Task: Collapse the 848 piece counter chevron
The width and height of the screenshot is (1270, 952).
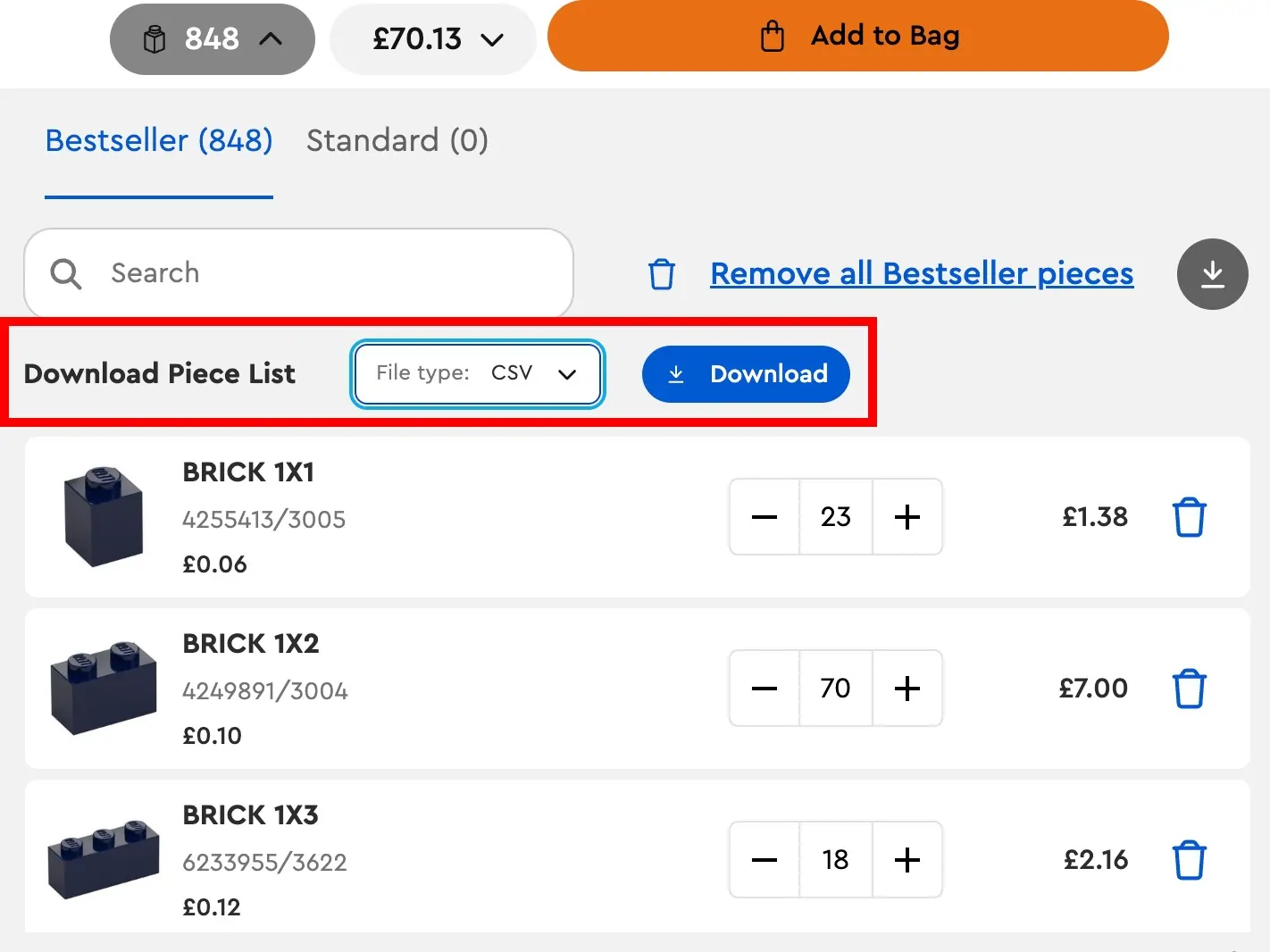Action: 271,38
